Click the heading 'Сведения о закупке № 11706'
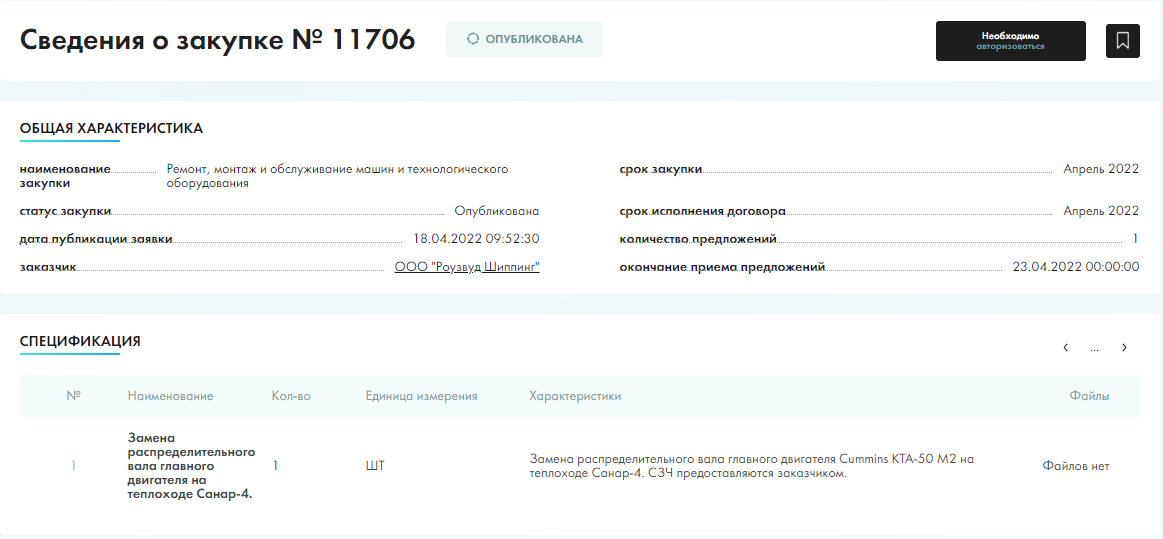 click(217, 39)
